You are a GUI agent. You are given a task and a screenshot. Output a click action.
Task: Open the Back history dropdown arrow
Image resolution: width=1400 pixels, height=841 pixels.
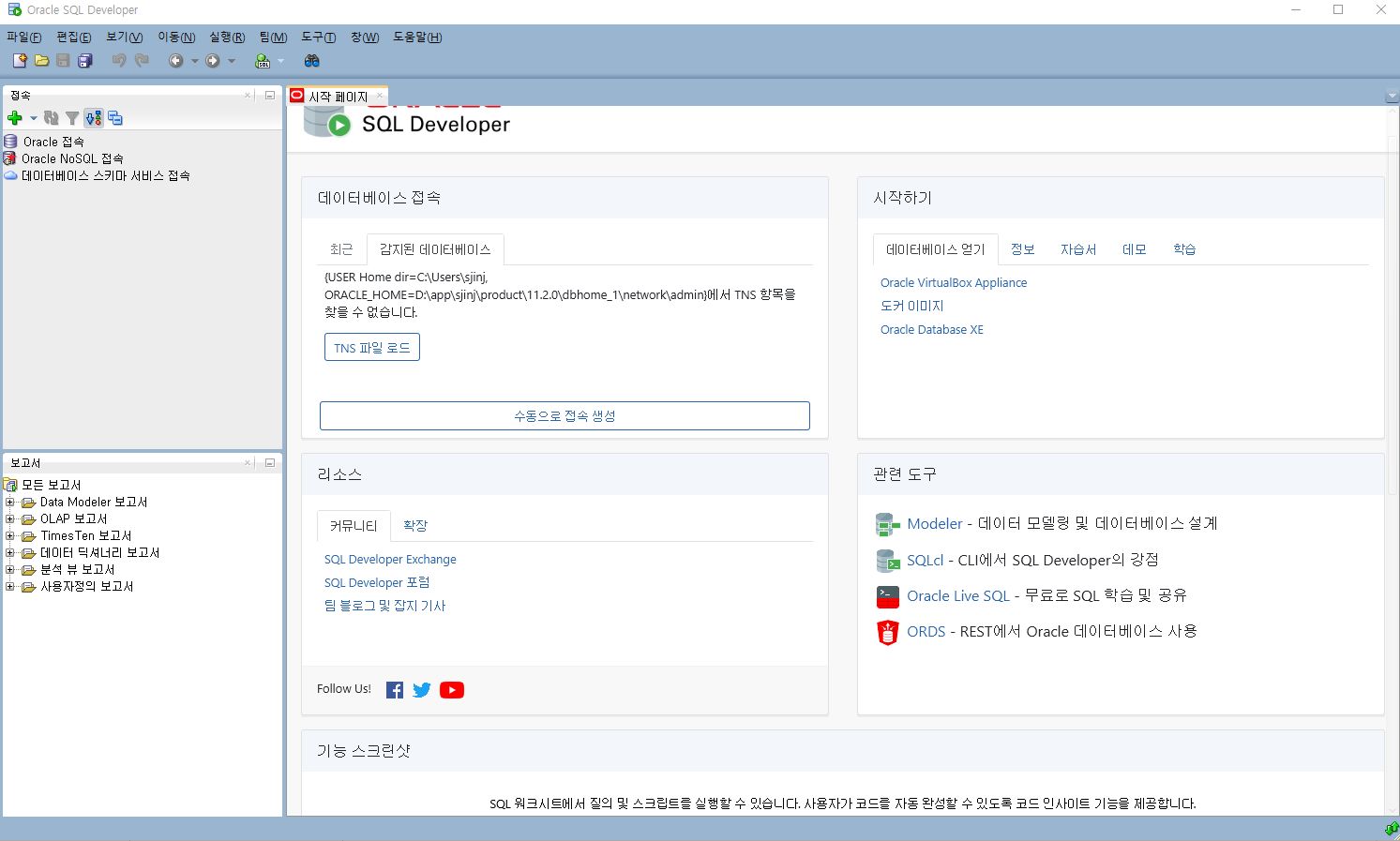tap(194, 61)
